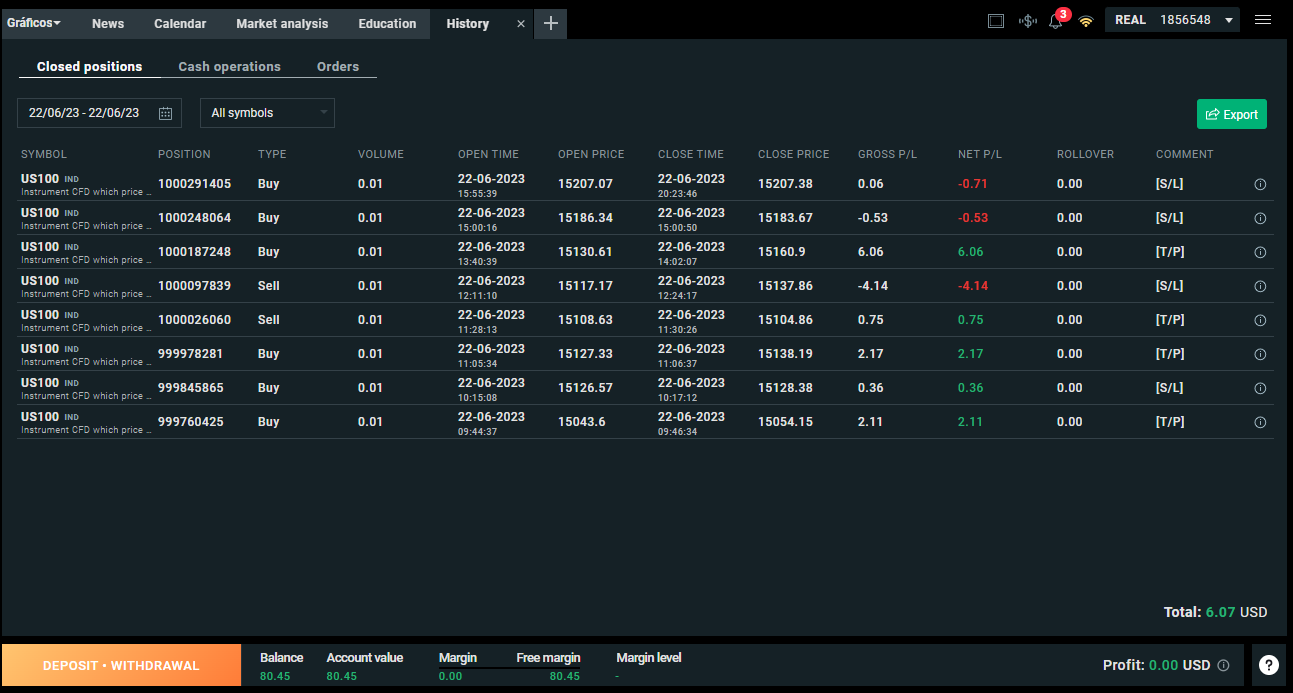Open the Market analysis tab
The width and height of the screenshot is (1293, 693).
coord(282,23)
